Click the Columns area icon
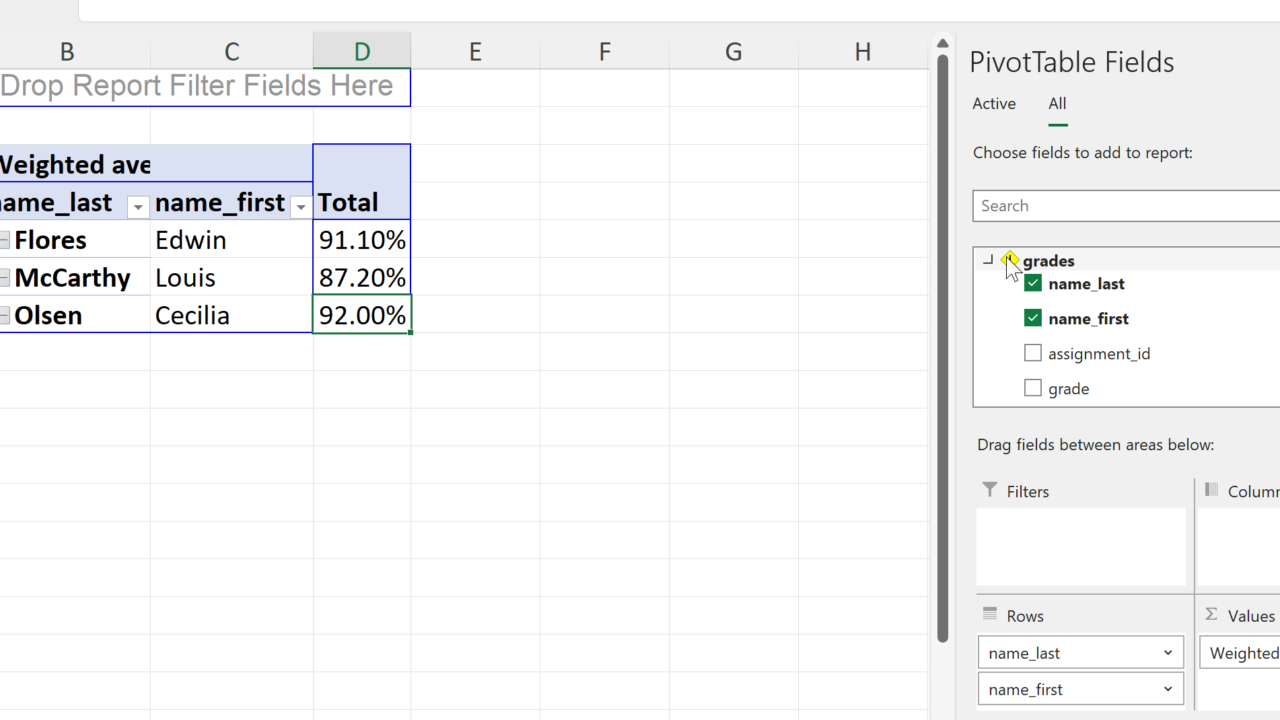 coord(1211,490)
